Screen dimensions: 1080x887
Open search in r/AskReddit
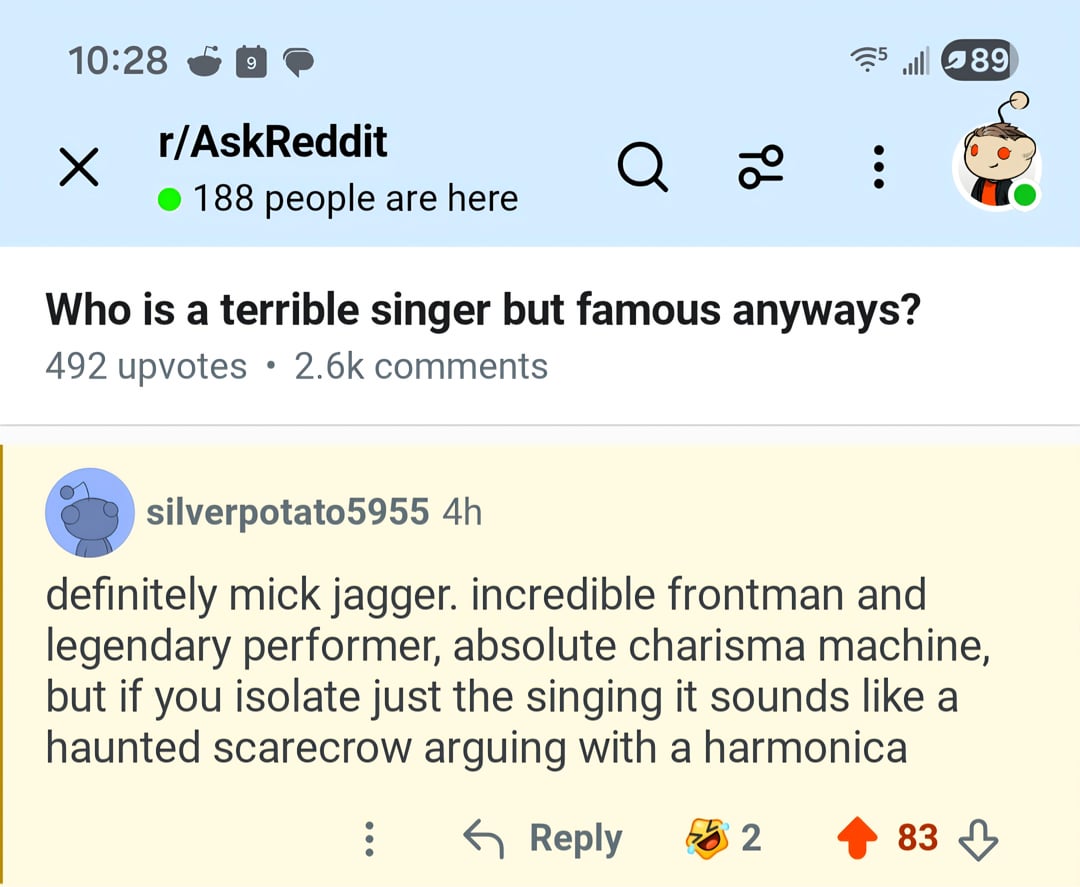641,167
